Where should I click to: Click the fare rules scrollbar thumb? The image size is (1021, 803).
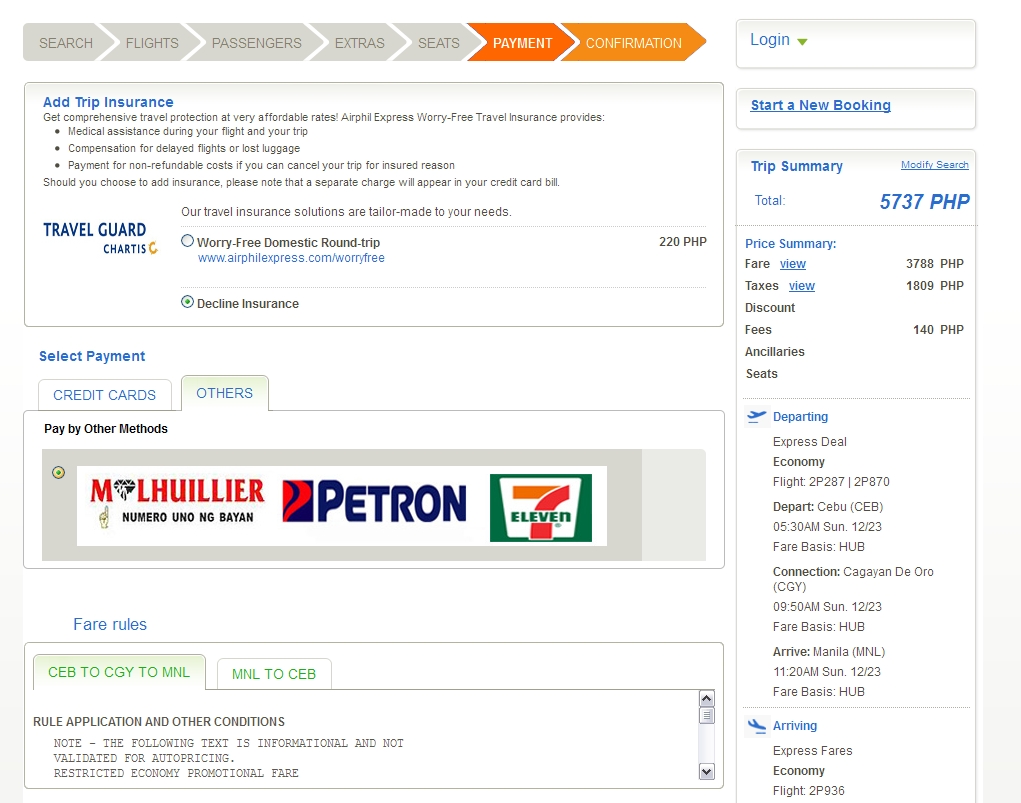coord(706,715)
